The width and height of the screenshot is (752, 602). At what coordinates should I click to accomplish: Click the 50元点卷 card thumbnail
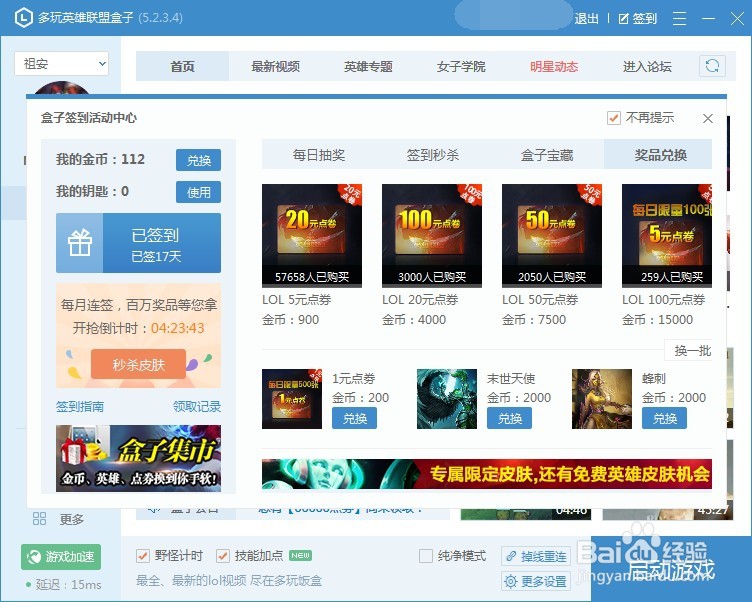(x=552, y=236)
